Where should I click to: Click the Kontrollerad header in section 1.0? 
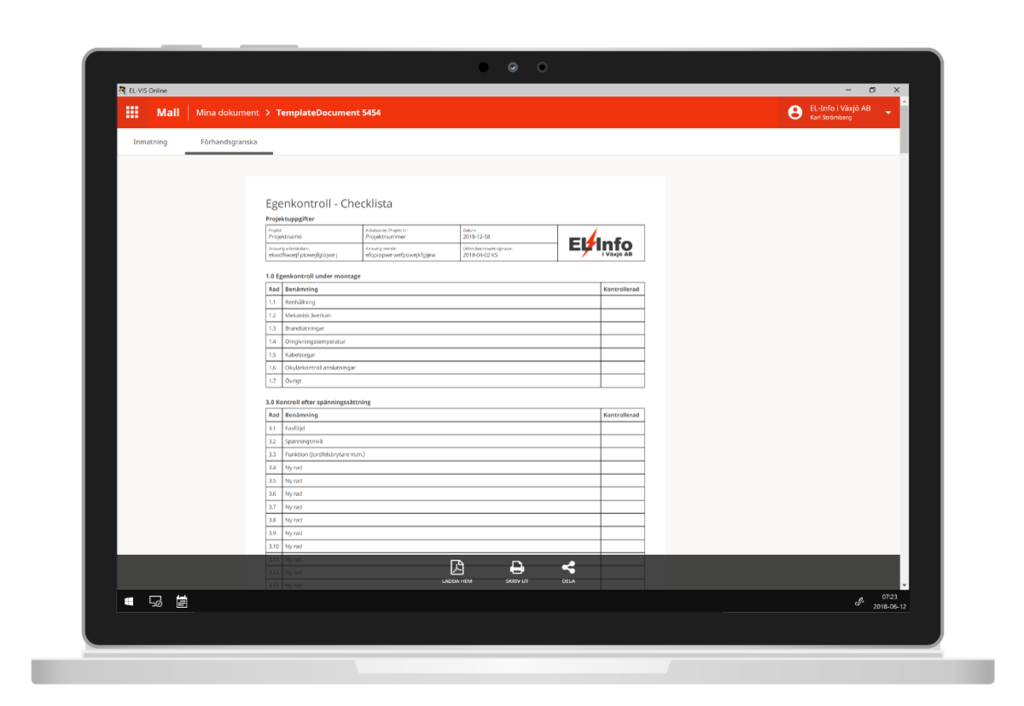point(621,289)
